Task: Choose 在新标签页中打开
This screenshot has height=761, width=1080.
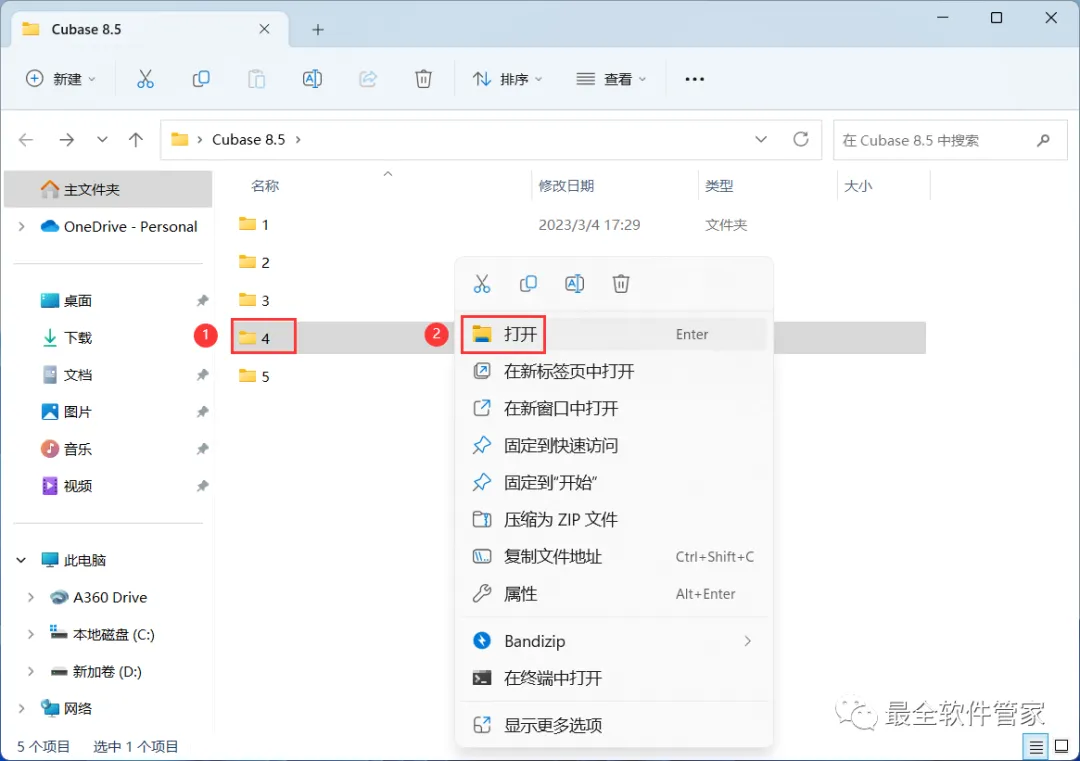Action: tap(613, 372)
